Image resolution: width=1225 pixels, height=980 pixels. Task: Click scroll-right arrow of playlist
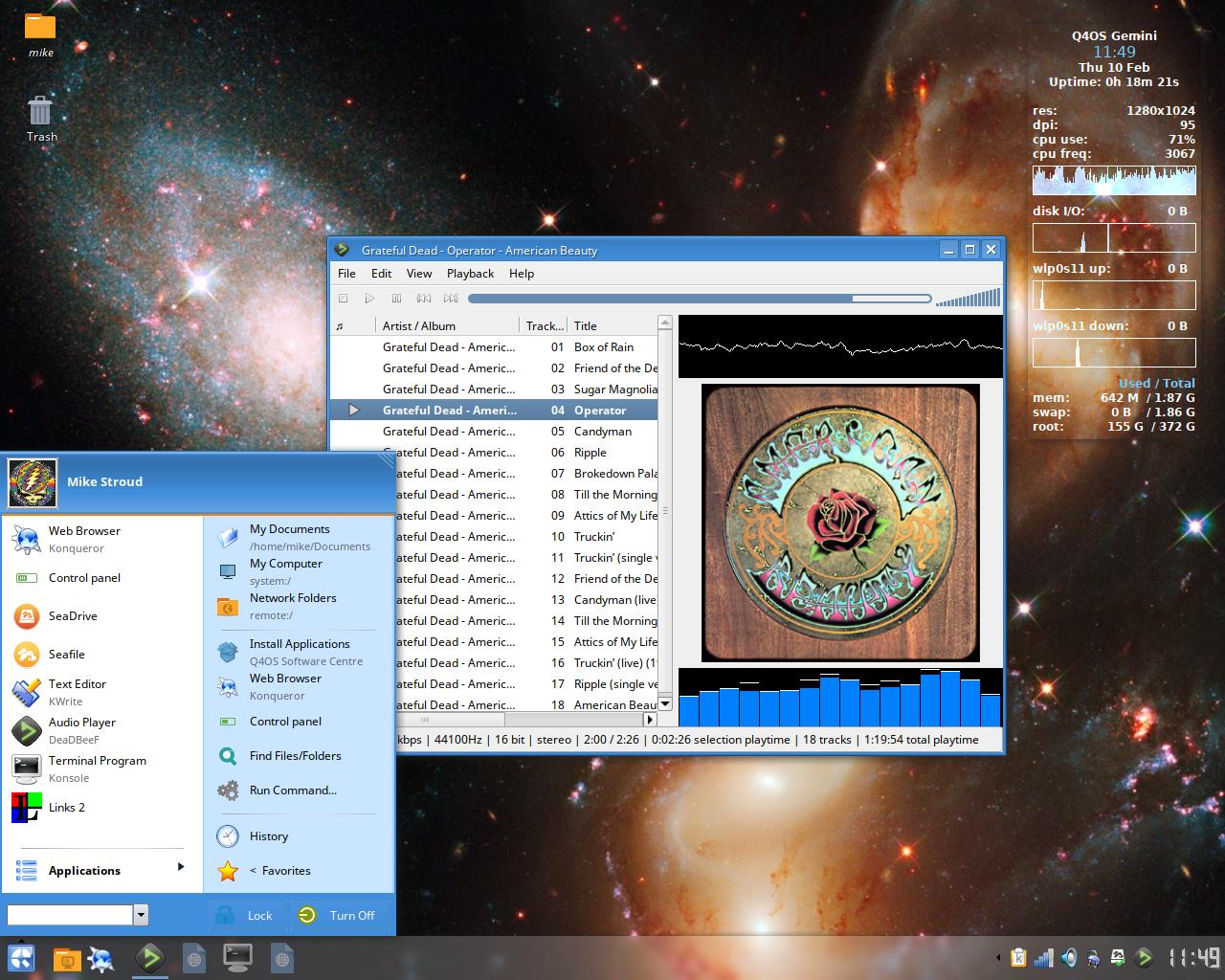[x=650, y=719]
